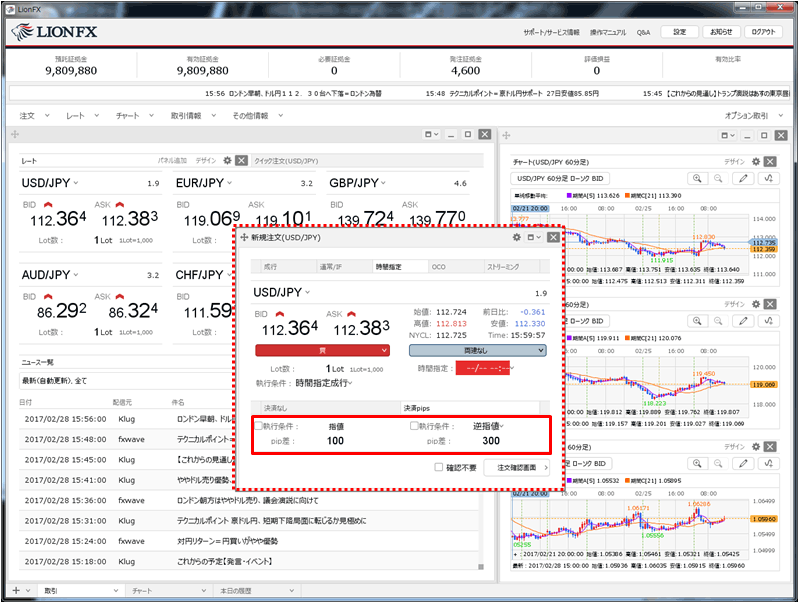Screen dimensions: 799x603
Task: Open the 買 buy/sell dropdown
Action: [323, 350]
